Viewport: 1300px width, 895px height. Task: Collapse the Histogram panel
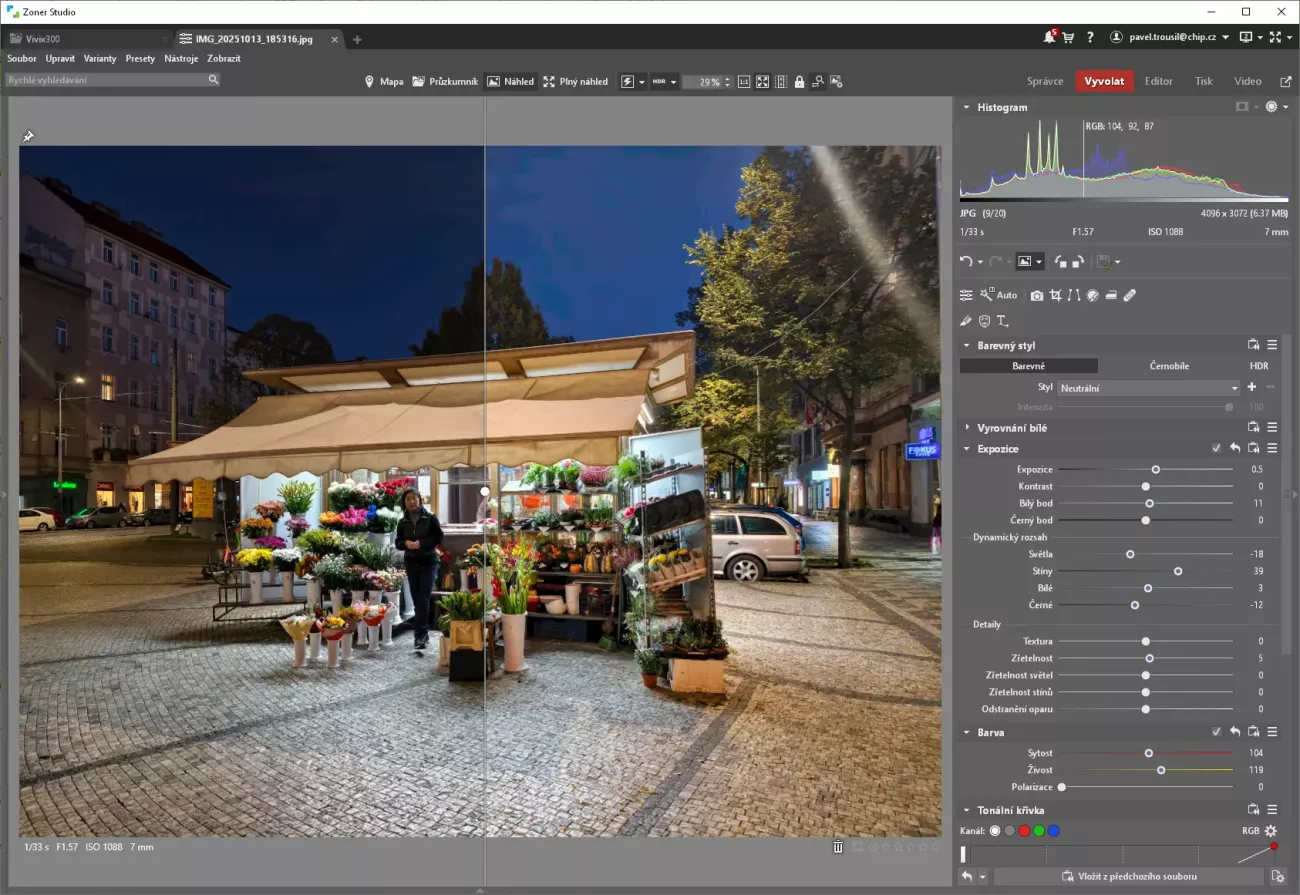(x=967, y=107)
